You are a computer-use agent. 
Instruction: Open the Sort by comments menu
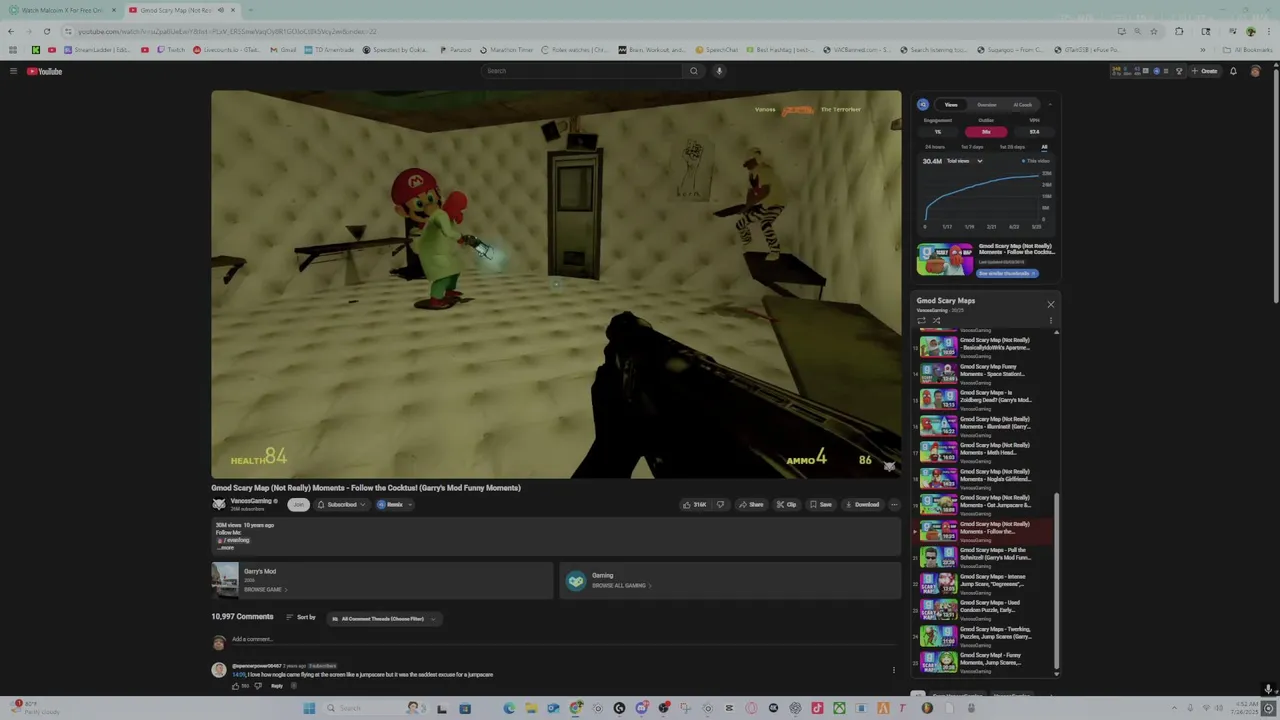pos(300,617)
